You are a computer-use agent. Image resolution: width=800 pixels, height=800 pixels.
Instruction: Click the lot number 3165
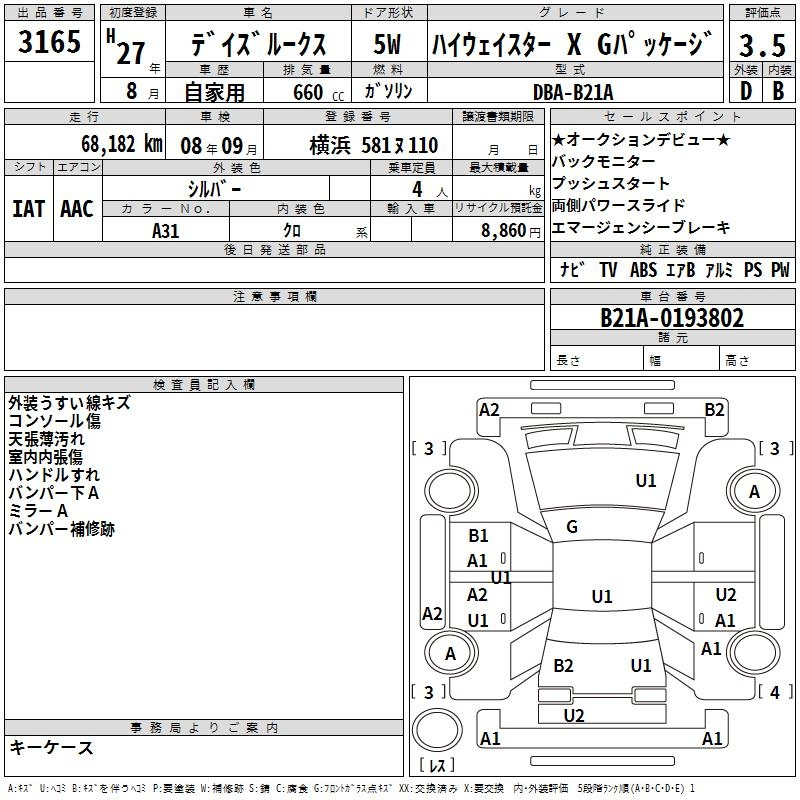coord(49,41)
